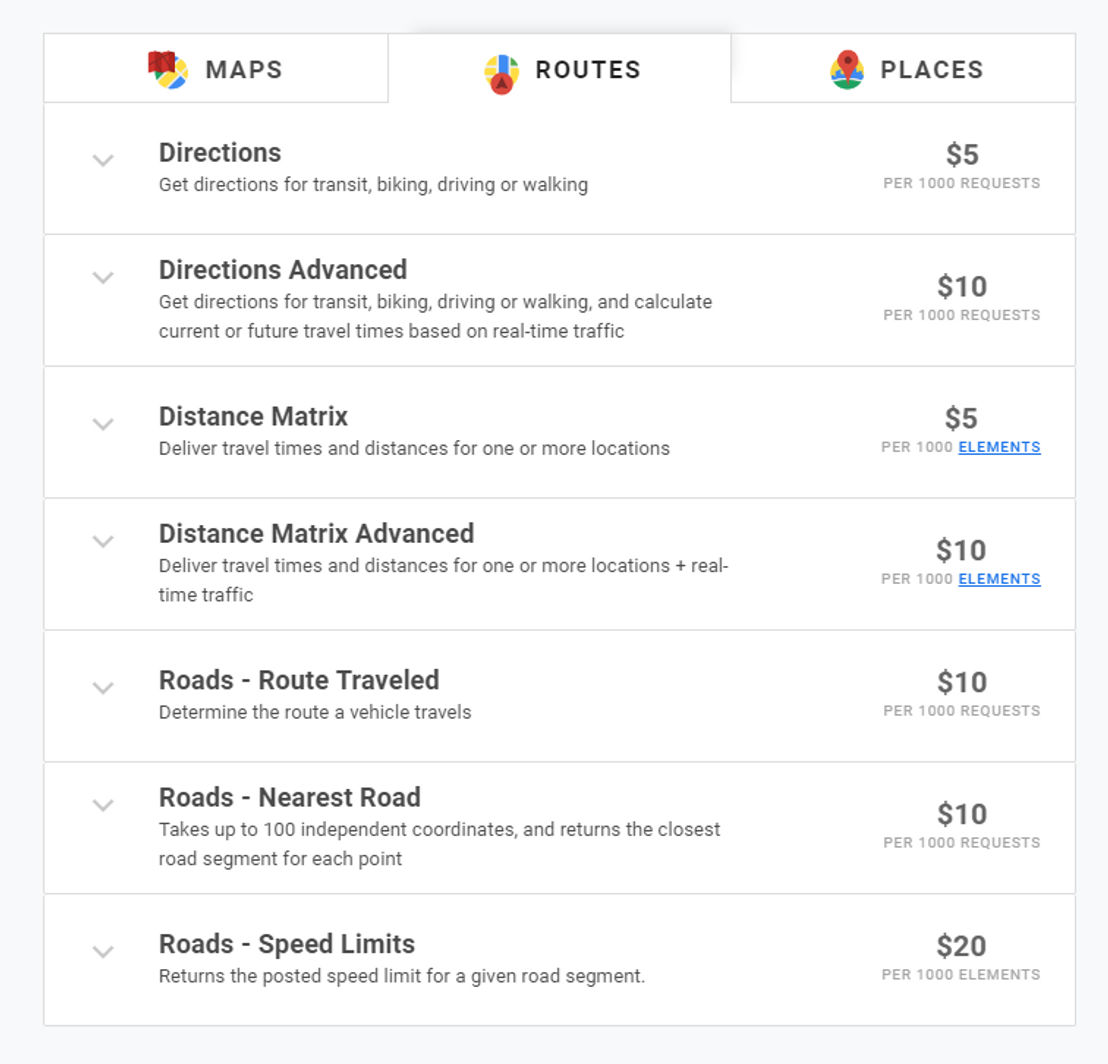Click the Distance Matrix heading
Image resolution: width=1108 pixels, height=1064 pixels.
253,417
